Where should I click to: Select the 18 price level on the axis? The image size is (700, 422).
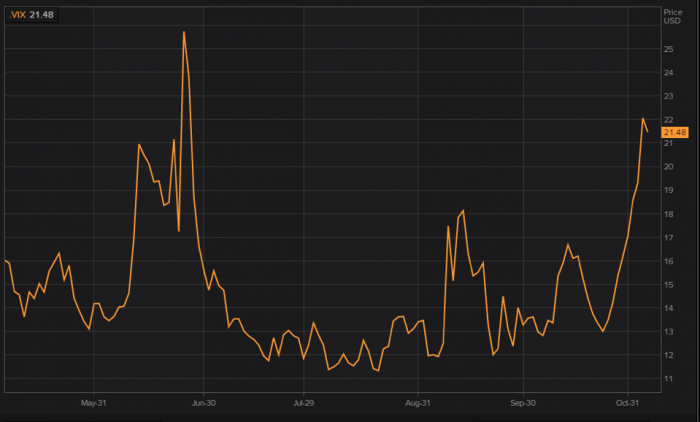pos(667,214)
